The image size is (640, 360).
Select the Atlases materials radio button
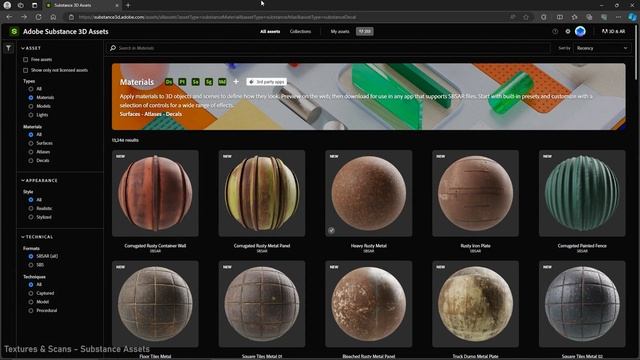click(x=31, y=152)
